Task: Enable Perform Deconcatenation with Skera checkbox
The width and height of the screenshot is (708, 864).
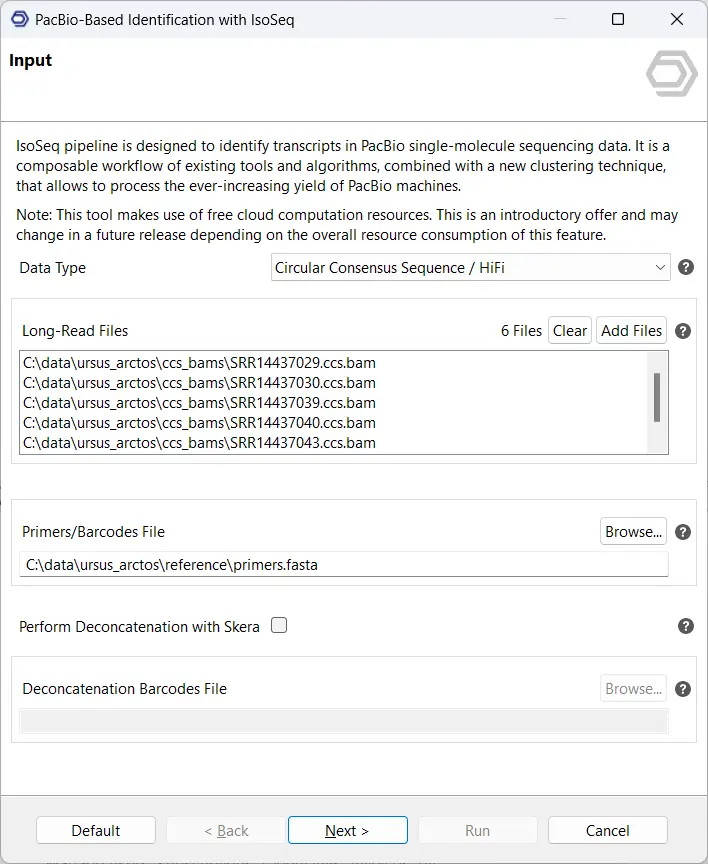Action: pos(279,625)
